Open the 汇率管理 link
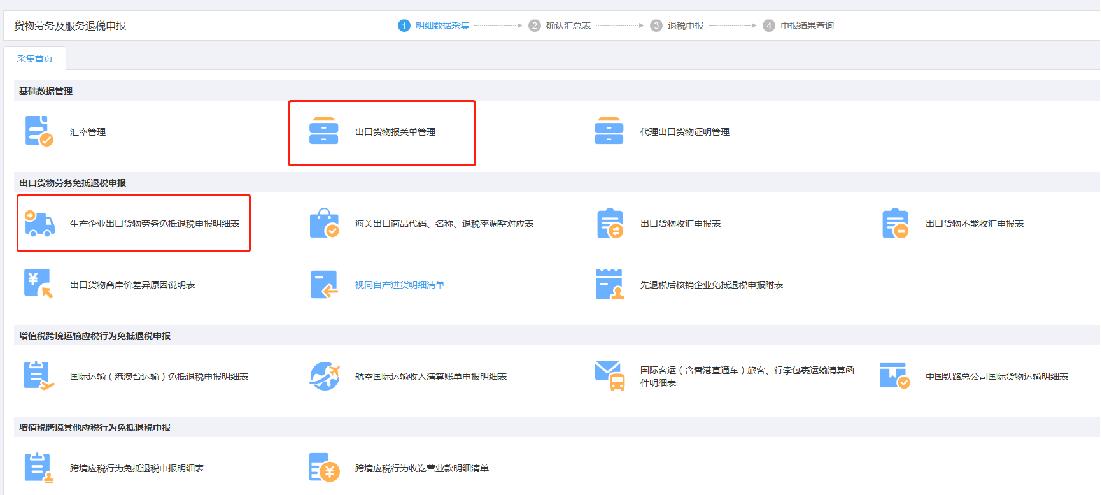Image resolution: width=1101 pixels, height=495 pixels. [x=88, y=132]
